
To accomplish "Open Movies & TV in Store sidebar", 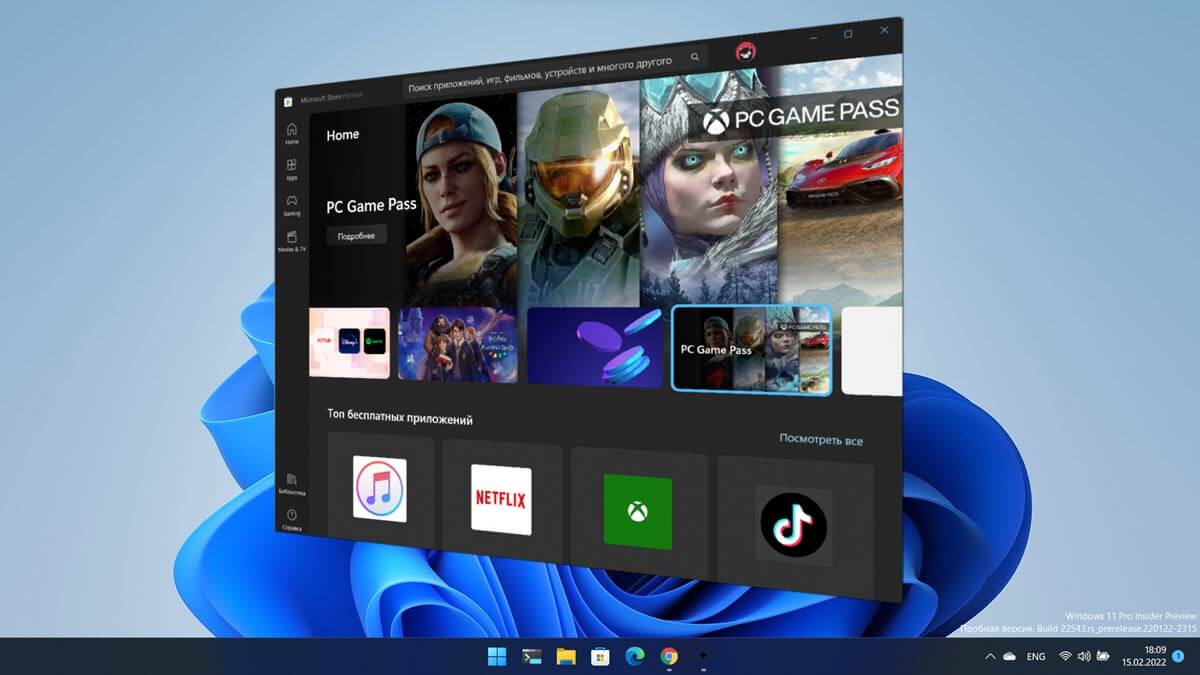I will (x=292, y=241).
